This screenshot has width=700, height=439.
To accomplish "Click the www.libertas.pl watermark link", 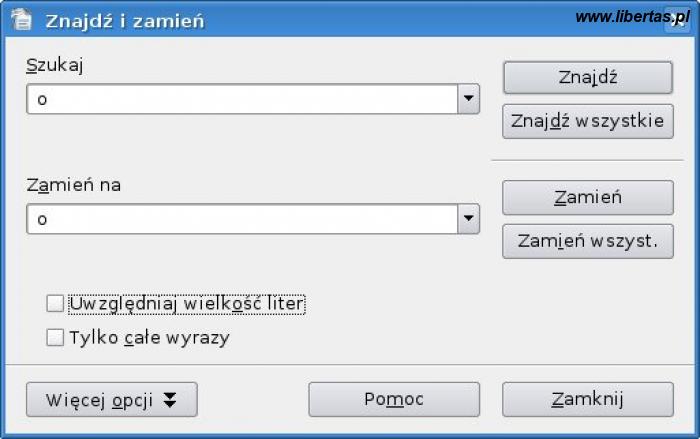I will tap(632, 16).
